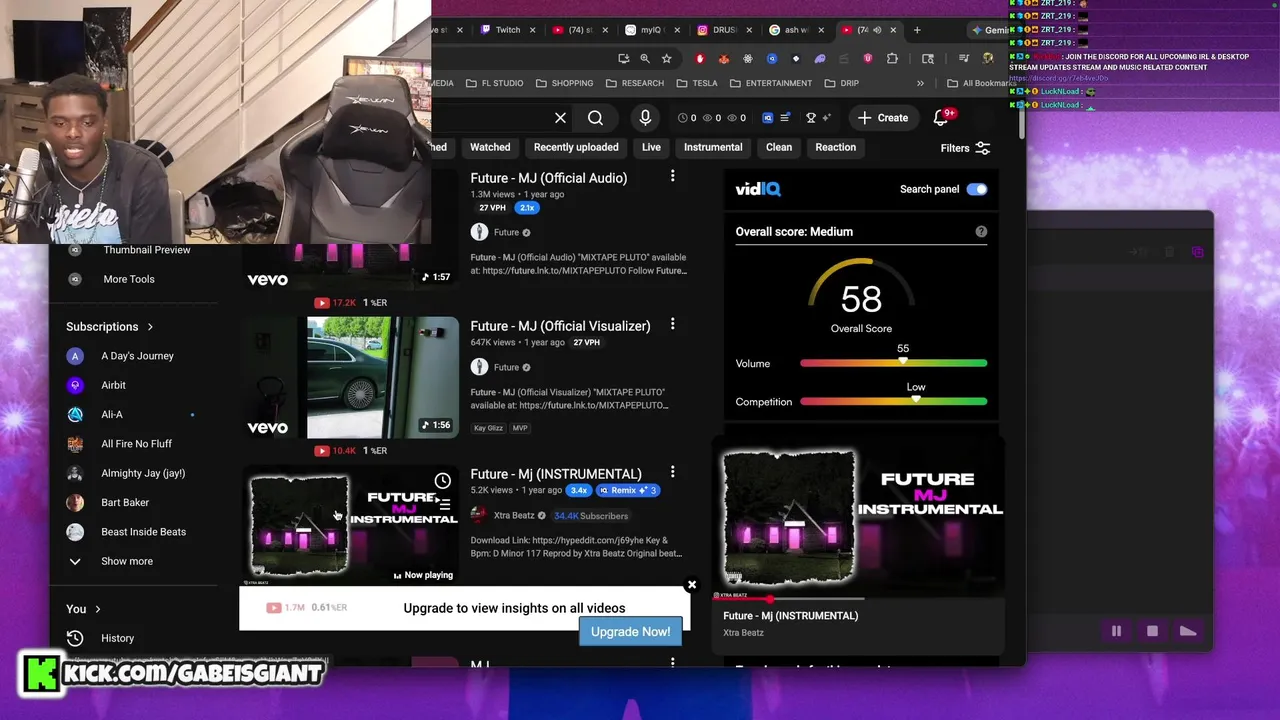Open the vidIQ toolbar logo icon
This screenshot has width=1280, height=720.
(x=768, y=118)
